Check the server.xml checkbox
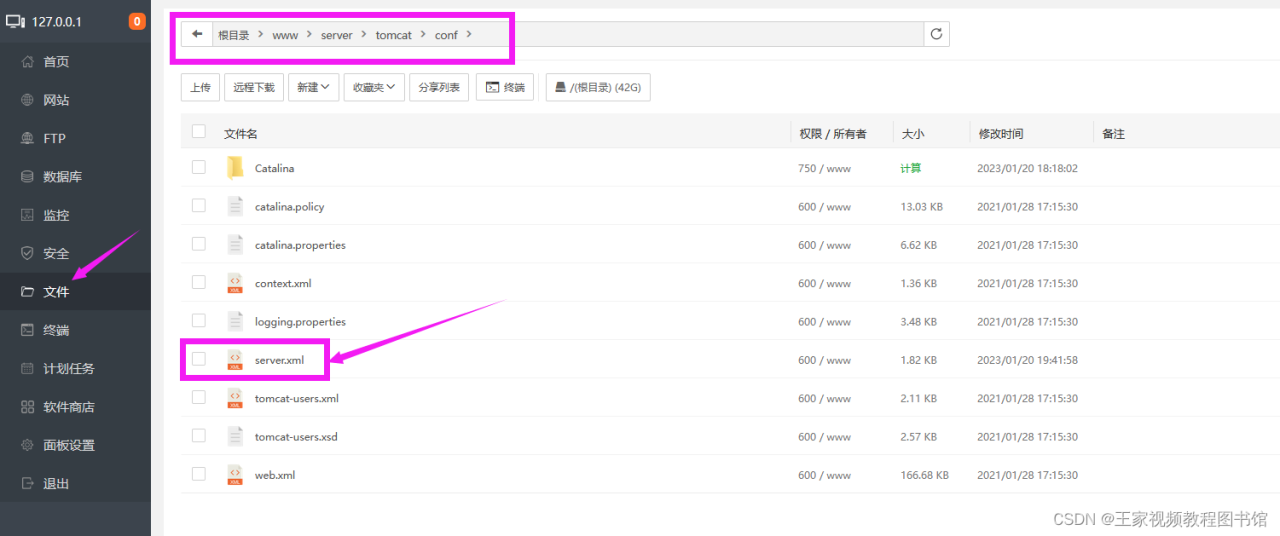This screenshot has width=1280, height=536. (199, 358)
